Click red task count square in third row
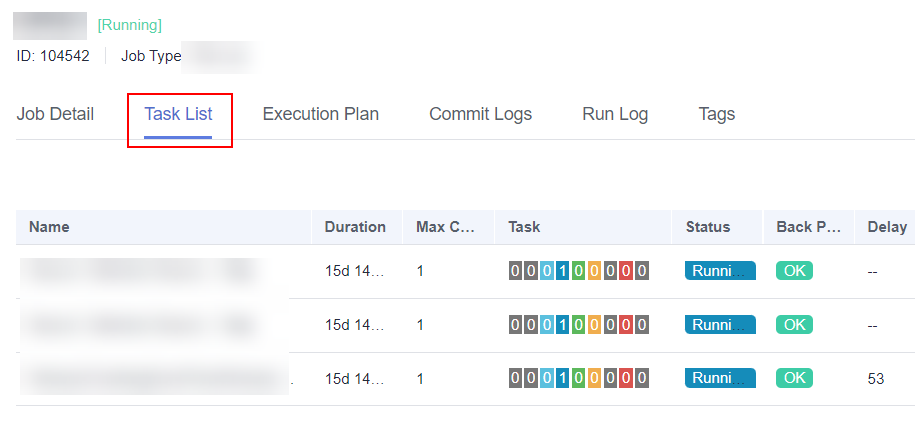915x429 pixels. (626, 378)
